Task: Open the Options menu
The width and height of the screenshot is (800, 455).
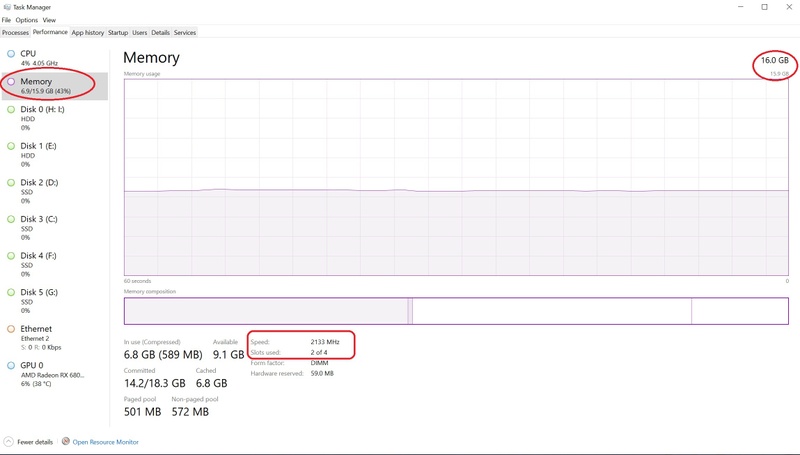Action: point(27,20)
